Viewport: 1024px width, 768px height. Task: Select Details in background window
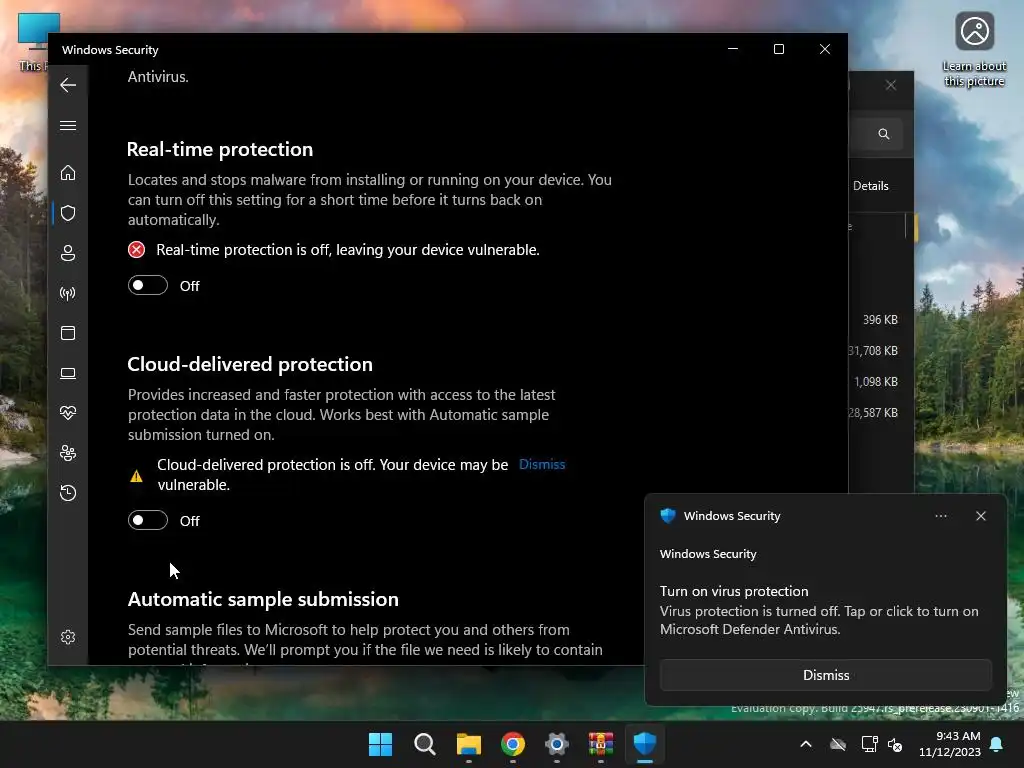(871, 186)
